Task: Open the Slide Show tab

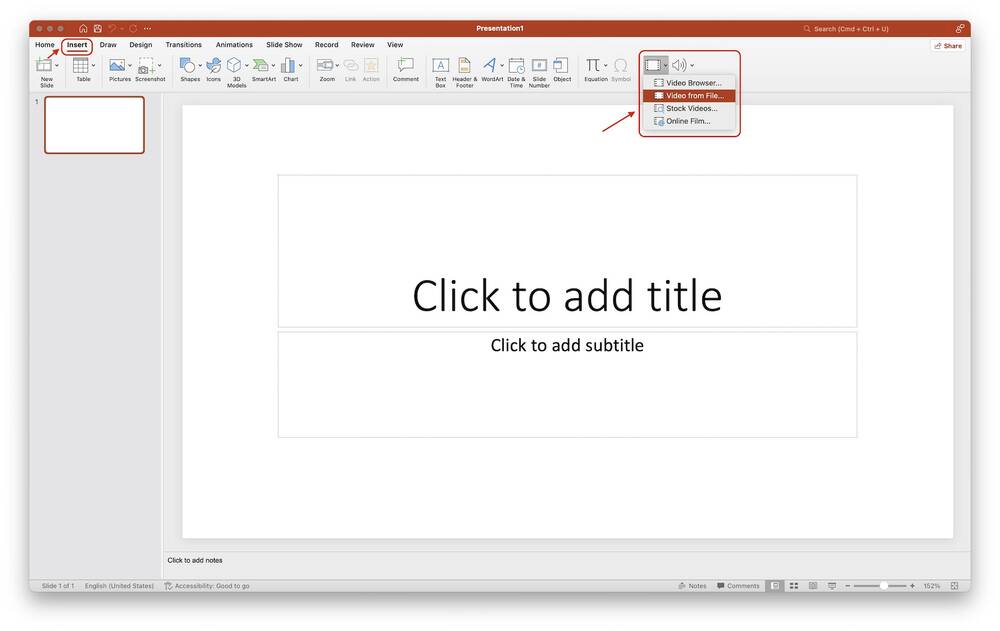Action: tap(284, 45)
